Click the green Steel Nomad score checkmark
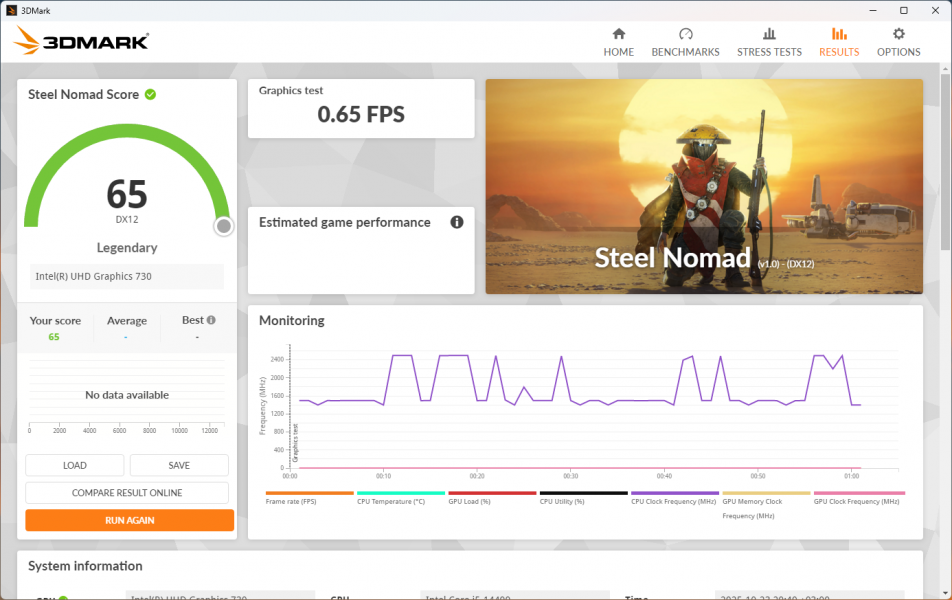952x600 pixels. click(x=150, y=94)
